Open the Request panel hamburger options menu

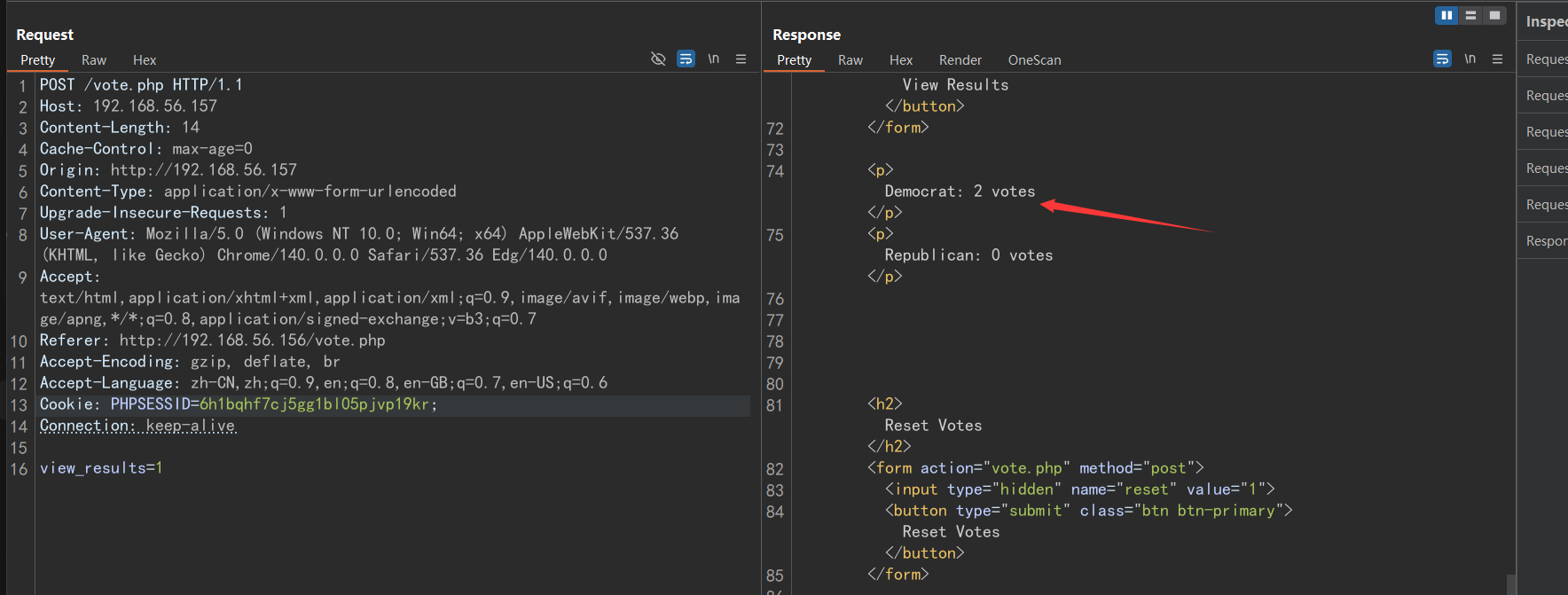tap(741, 59)
